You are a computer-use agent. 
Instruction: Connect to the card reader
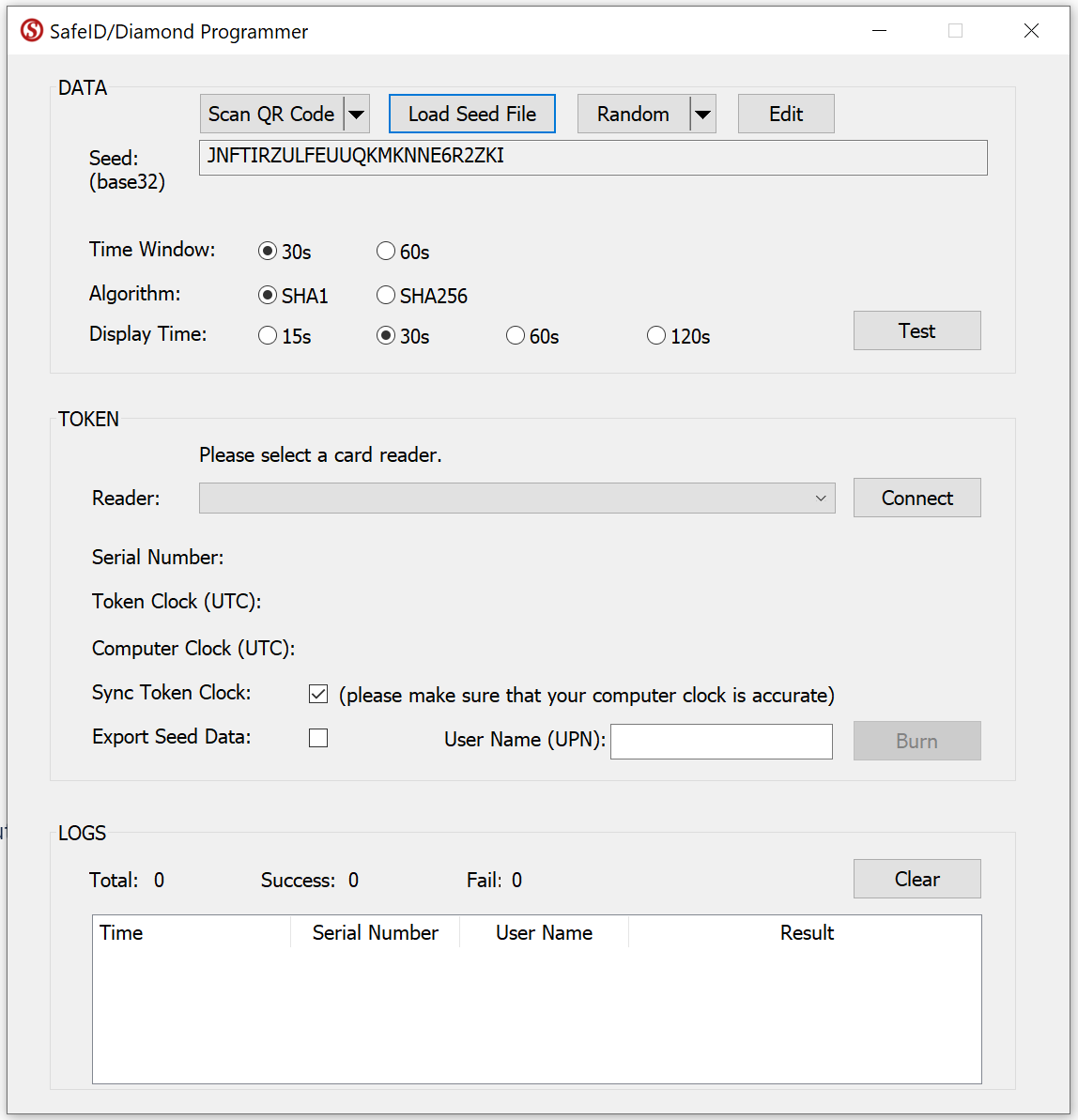[x=916, y=499]
